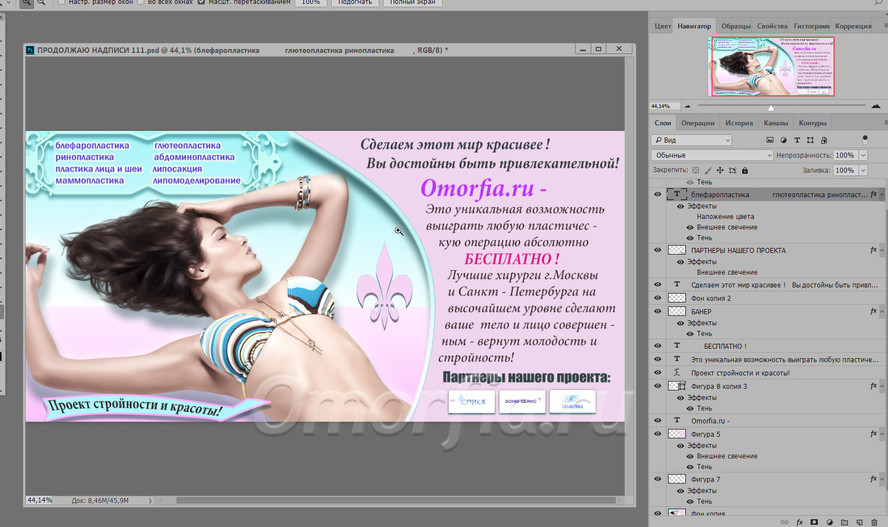Create a new layer group folder
888x527 pixels.
pos(844,522)
